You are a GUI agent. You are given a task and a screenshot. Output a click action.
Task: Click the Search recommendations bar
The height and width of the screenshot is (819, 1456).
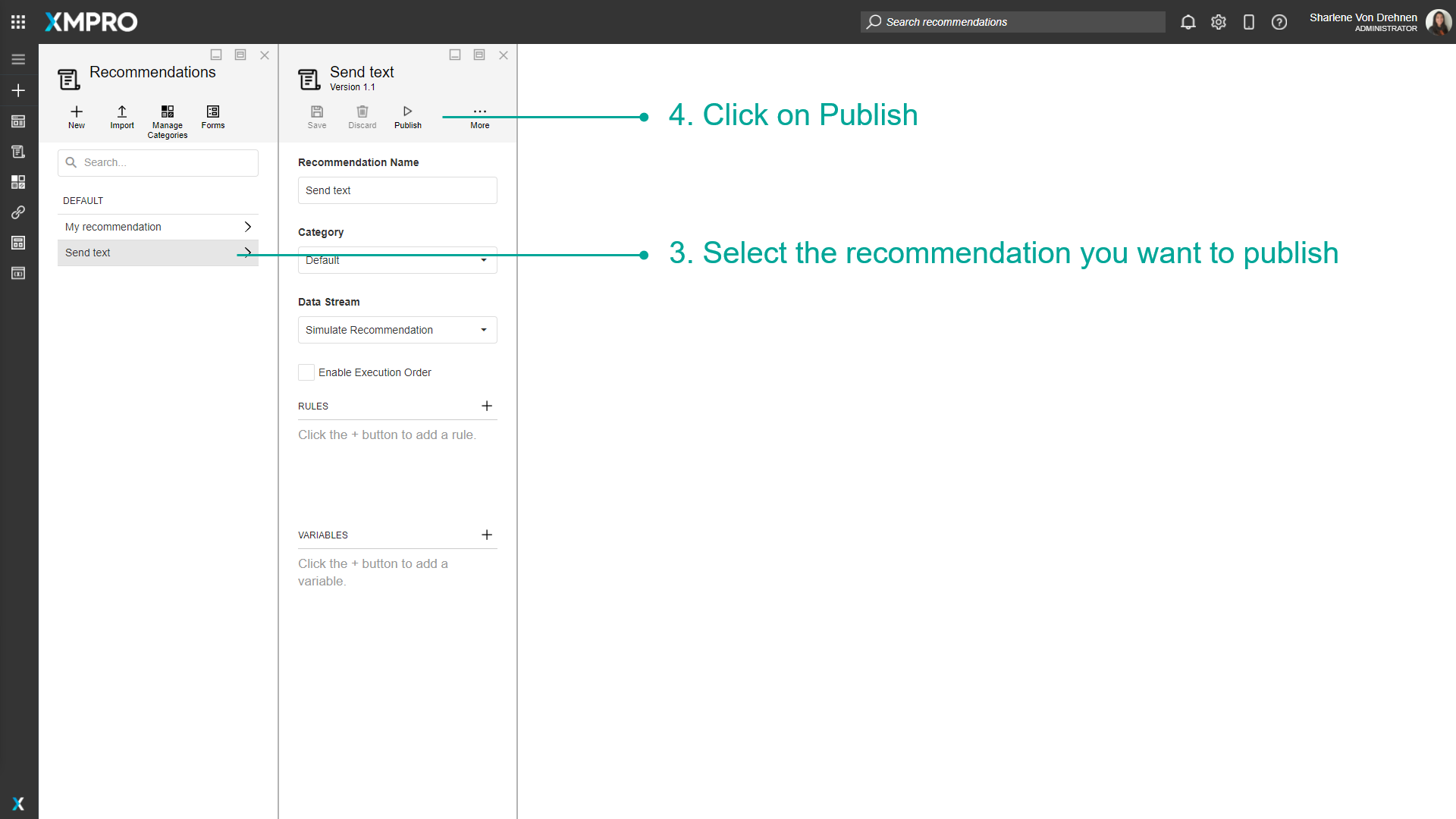1012,22
